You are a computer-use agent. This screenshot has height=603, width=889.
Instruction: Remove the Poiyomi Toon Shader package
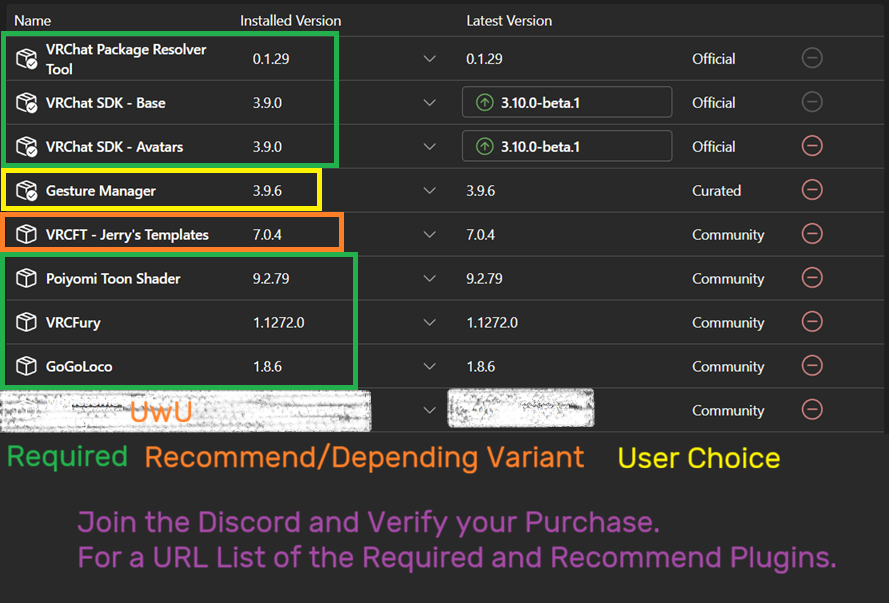coord(812,278)
